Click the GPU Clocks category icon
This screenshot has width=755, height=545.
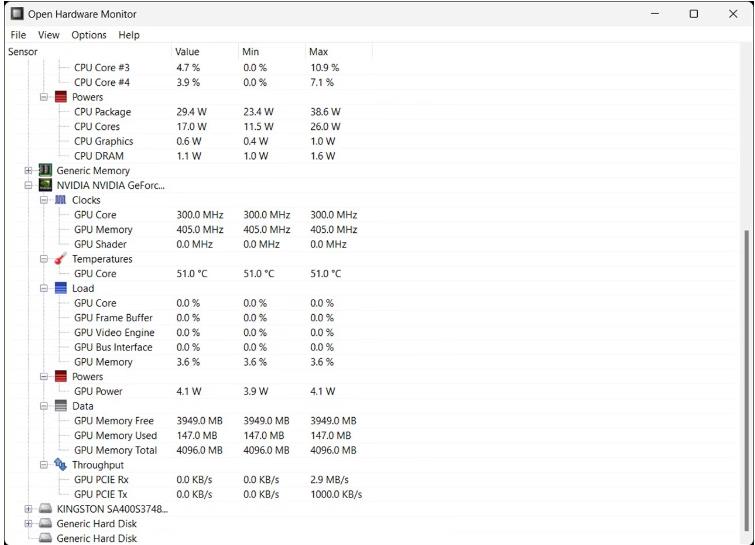point(61,200)
